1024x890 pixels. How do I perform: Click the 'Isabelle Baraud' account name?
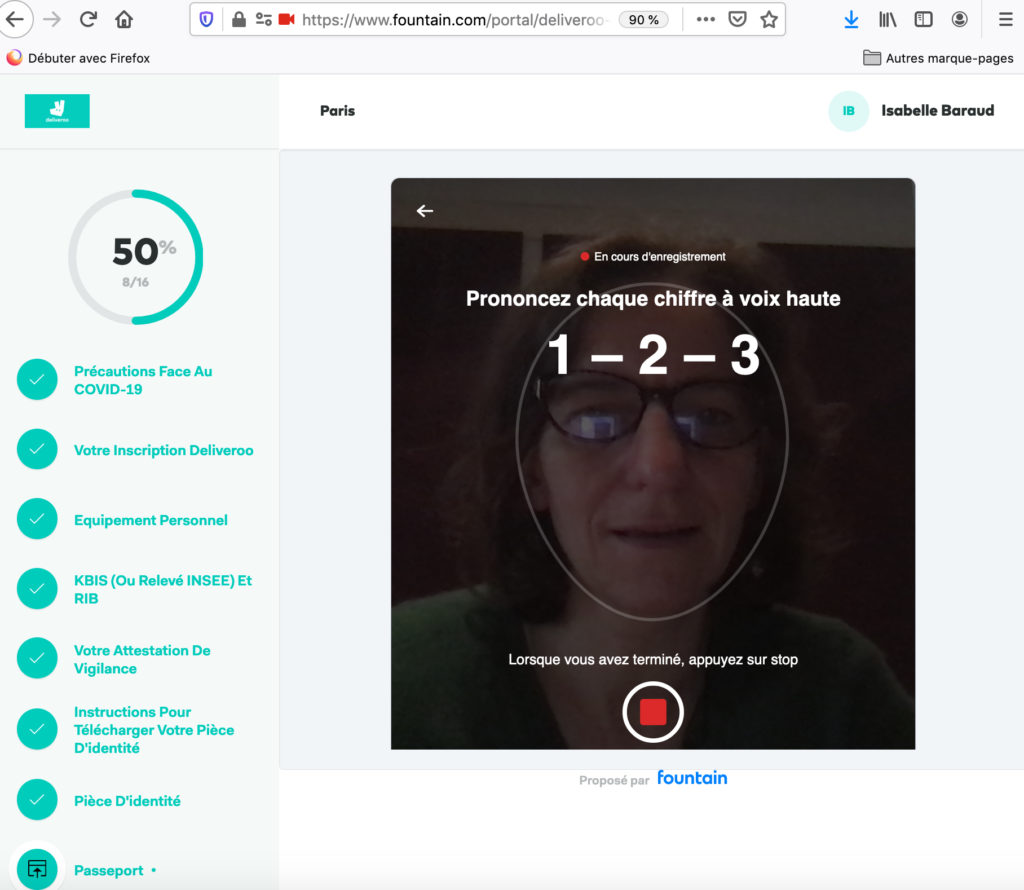click(938, 110)
